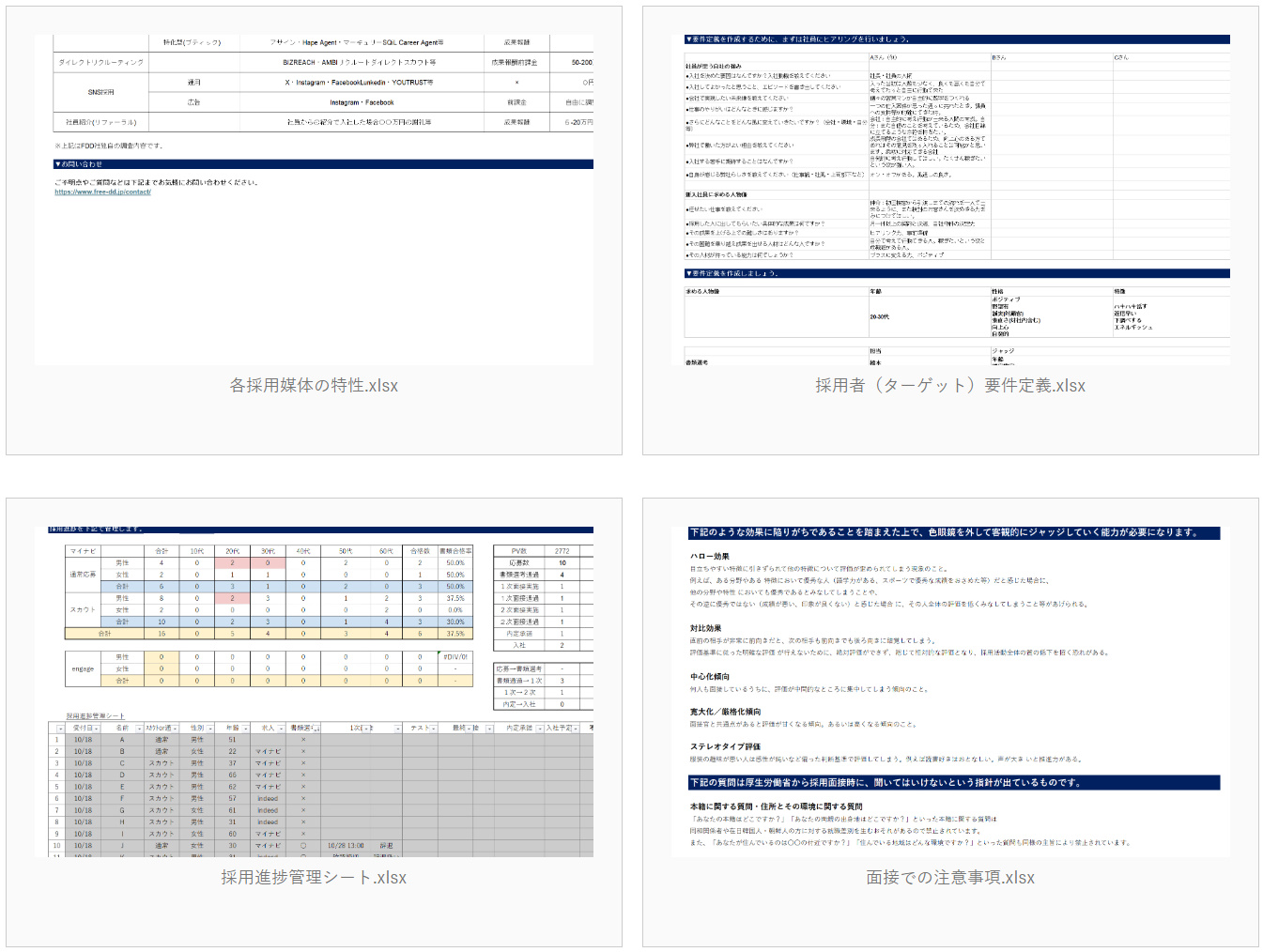This screenshot has width=1263, height=952.
Task: Select the 2772 PV value cell
Action: click(x=562, y=551)
